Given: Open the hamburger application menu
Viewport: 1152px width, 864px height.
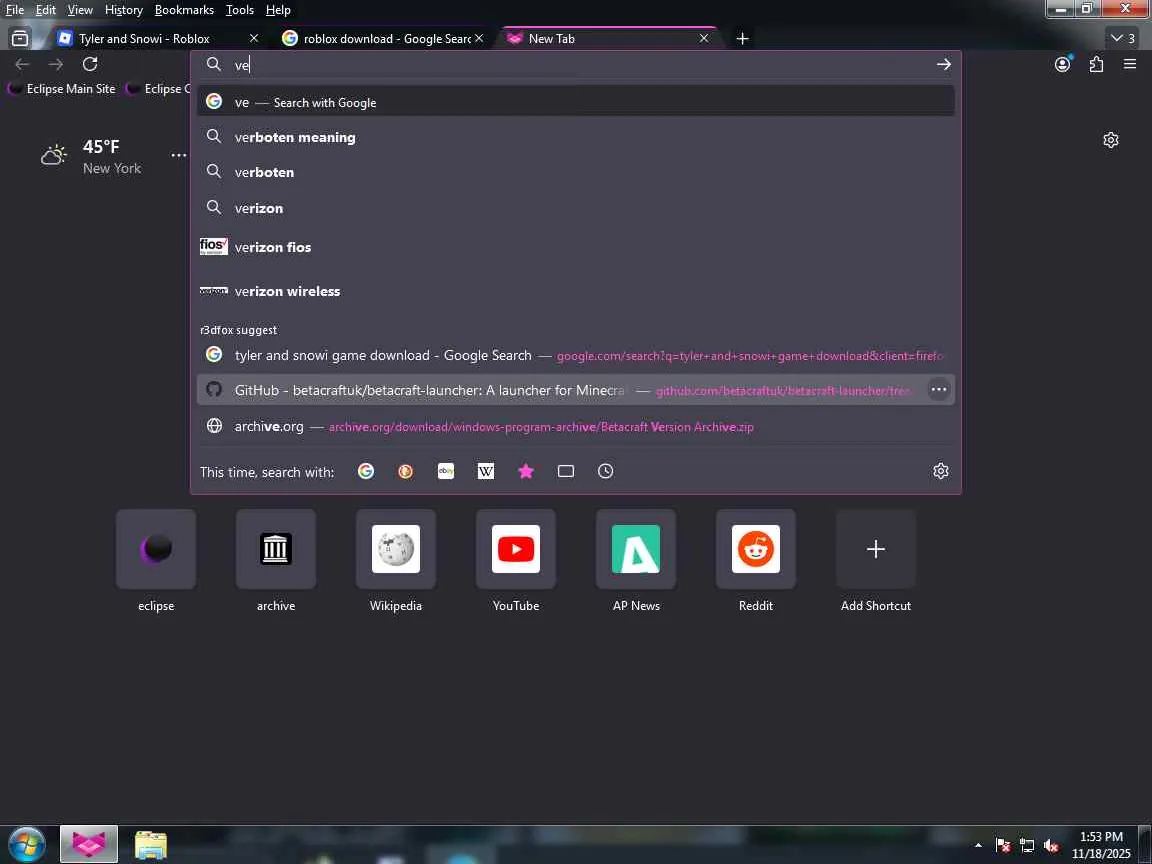Looking at the screenshot, I should 1130,64.
